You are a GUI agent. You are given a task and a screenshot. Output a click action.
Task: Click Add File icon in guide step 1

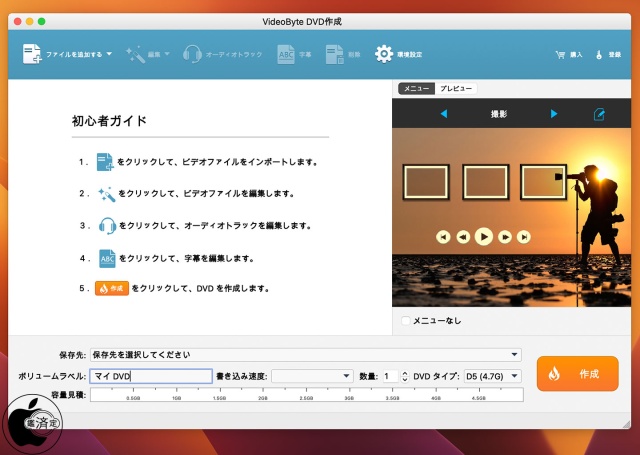(105, 162)
